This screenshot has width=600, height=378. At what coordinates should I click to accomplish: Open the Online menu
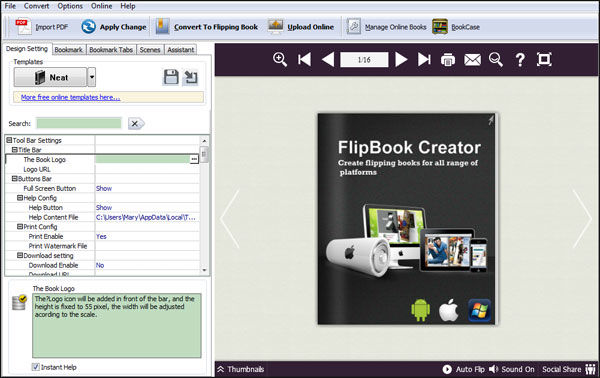click(101, 6)
